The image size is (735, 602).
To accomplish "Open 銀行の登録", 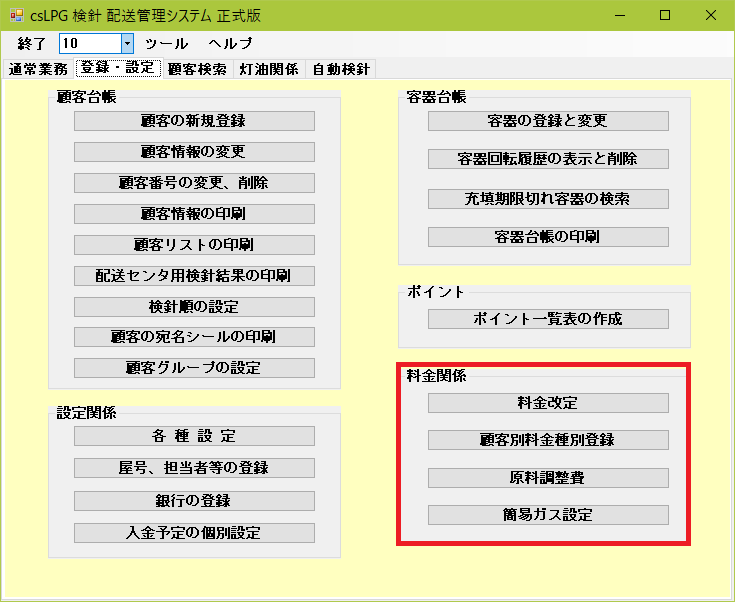I will [x=194, y=501].
